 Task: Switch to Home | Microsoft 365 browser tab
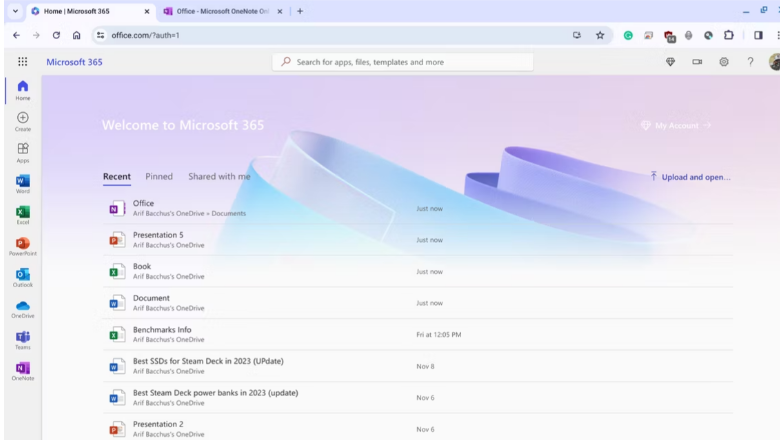click(91, 11)
